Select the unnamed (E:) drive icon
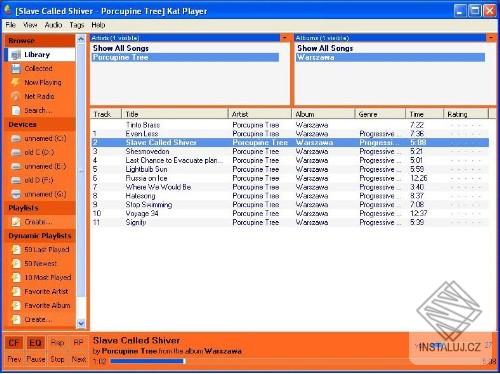 click(x=16, y=166)
